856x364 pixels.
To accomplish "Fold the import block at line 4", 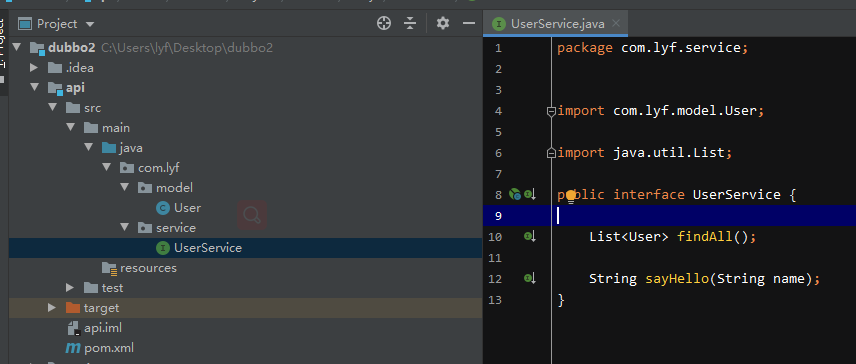I will [x=551, y=111].
